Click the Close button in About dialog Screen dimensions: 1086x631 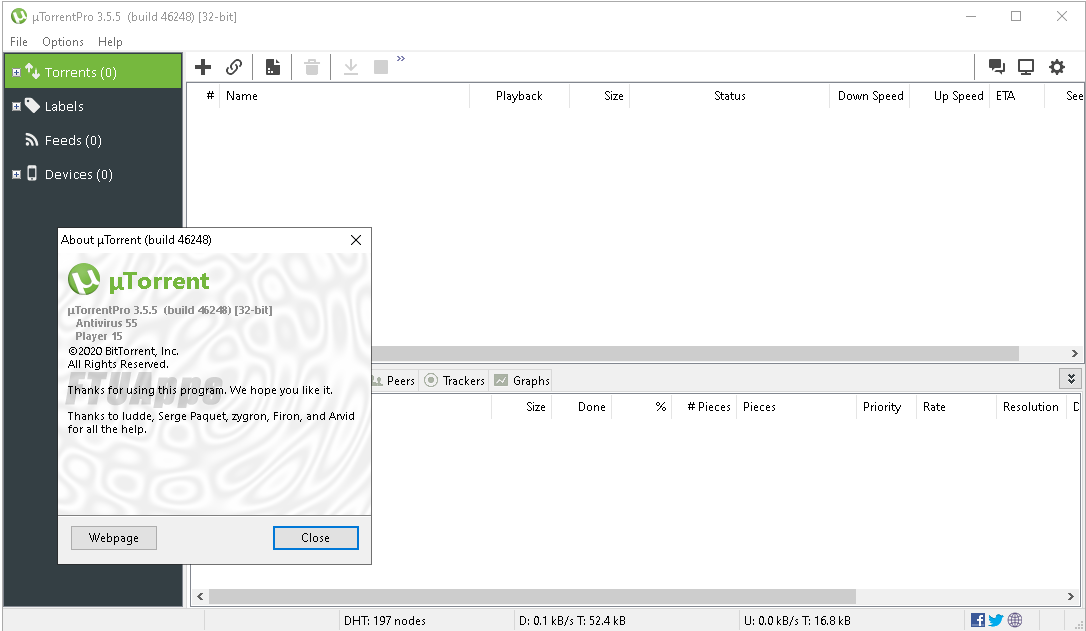[x=316, y=537]
